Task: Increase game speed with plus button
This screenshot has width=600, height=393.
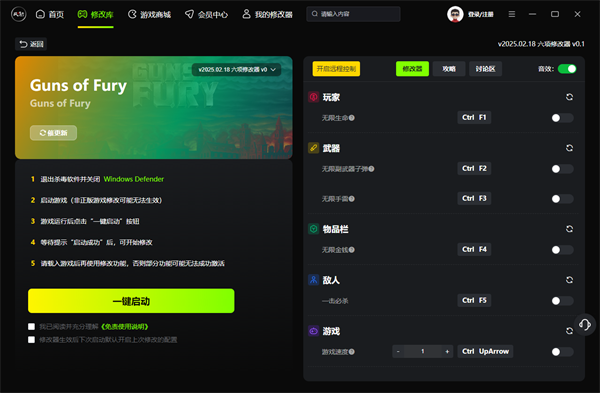Action: (x=447, y=351)
